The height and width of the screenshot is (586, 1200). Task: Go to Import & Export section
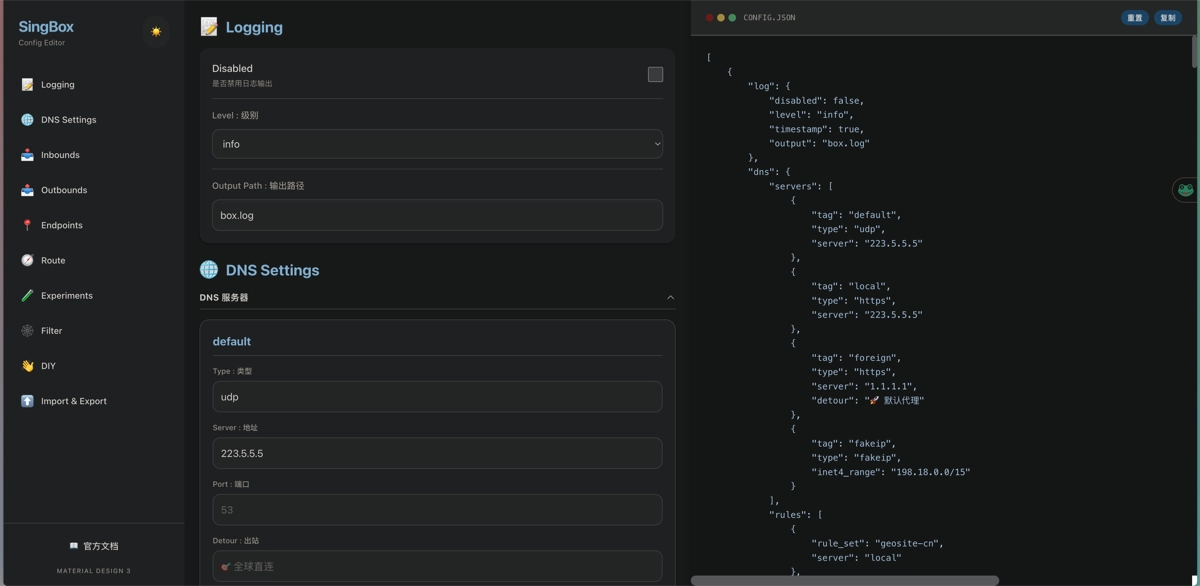pyautogui.click(x=73, y=401)
